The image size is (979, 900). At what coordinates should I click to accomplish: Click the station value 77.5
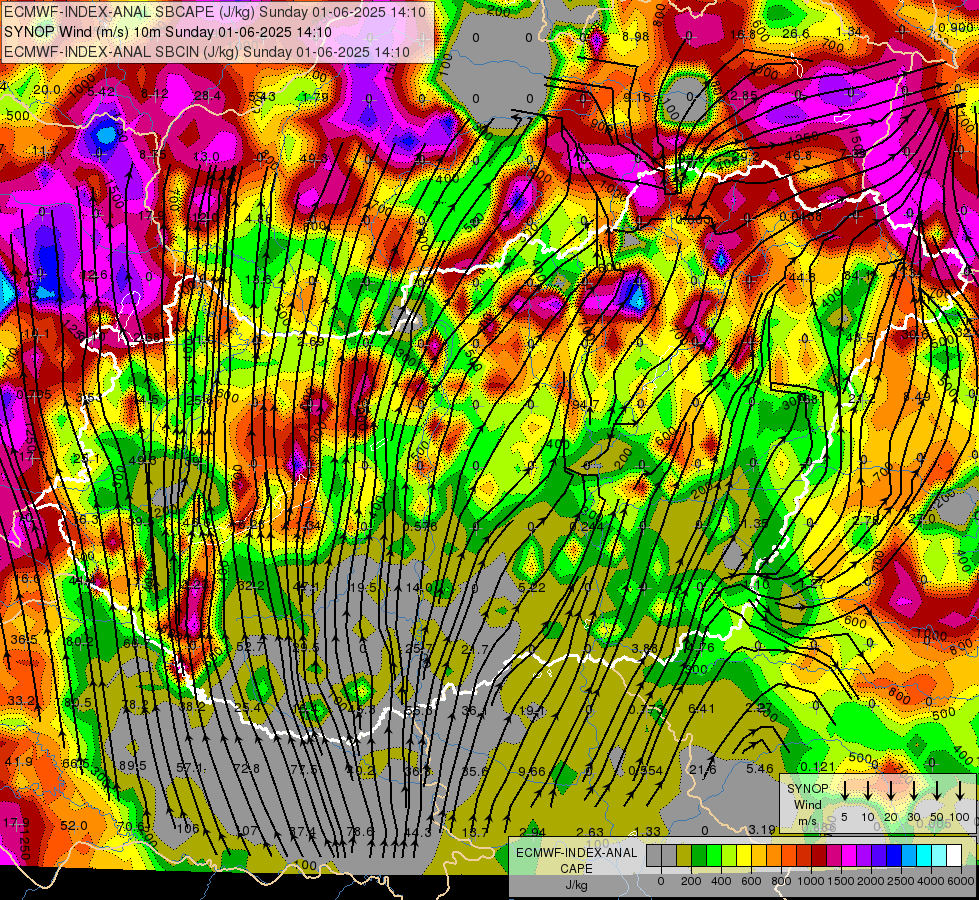point(304,769)
